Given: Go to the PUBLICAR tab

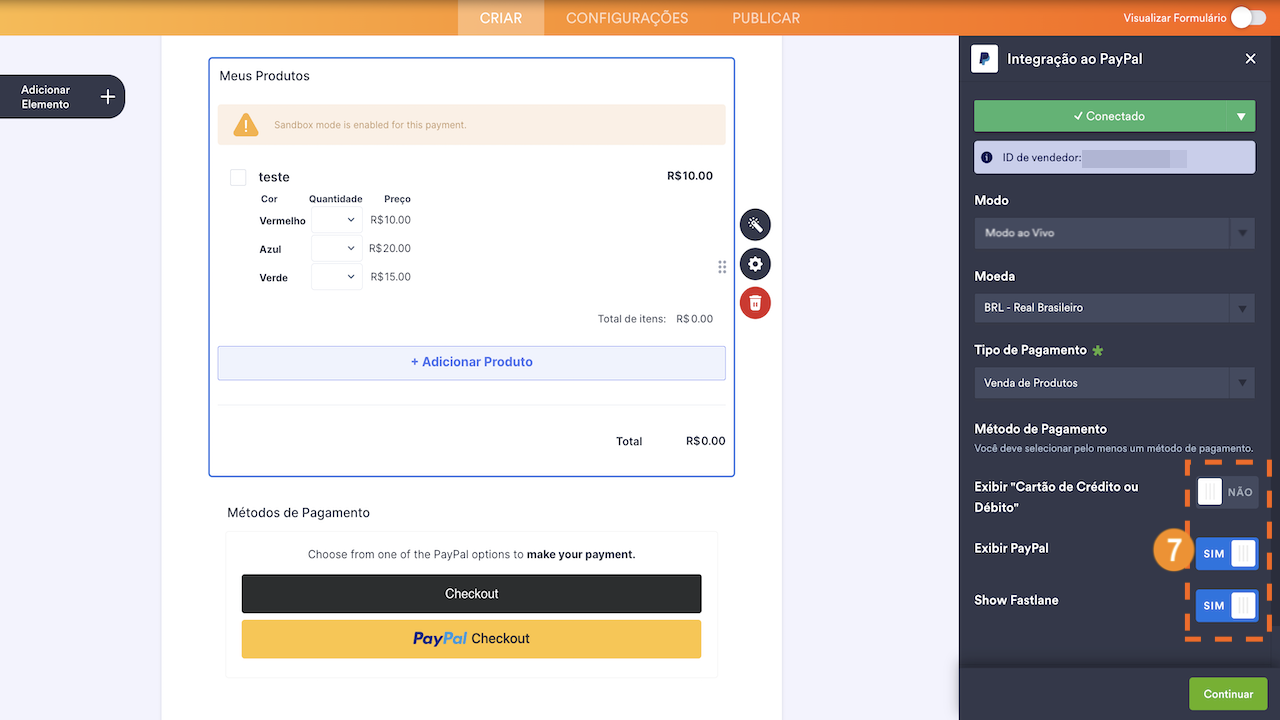Looking at the screenshot, I should (766, 18).
